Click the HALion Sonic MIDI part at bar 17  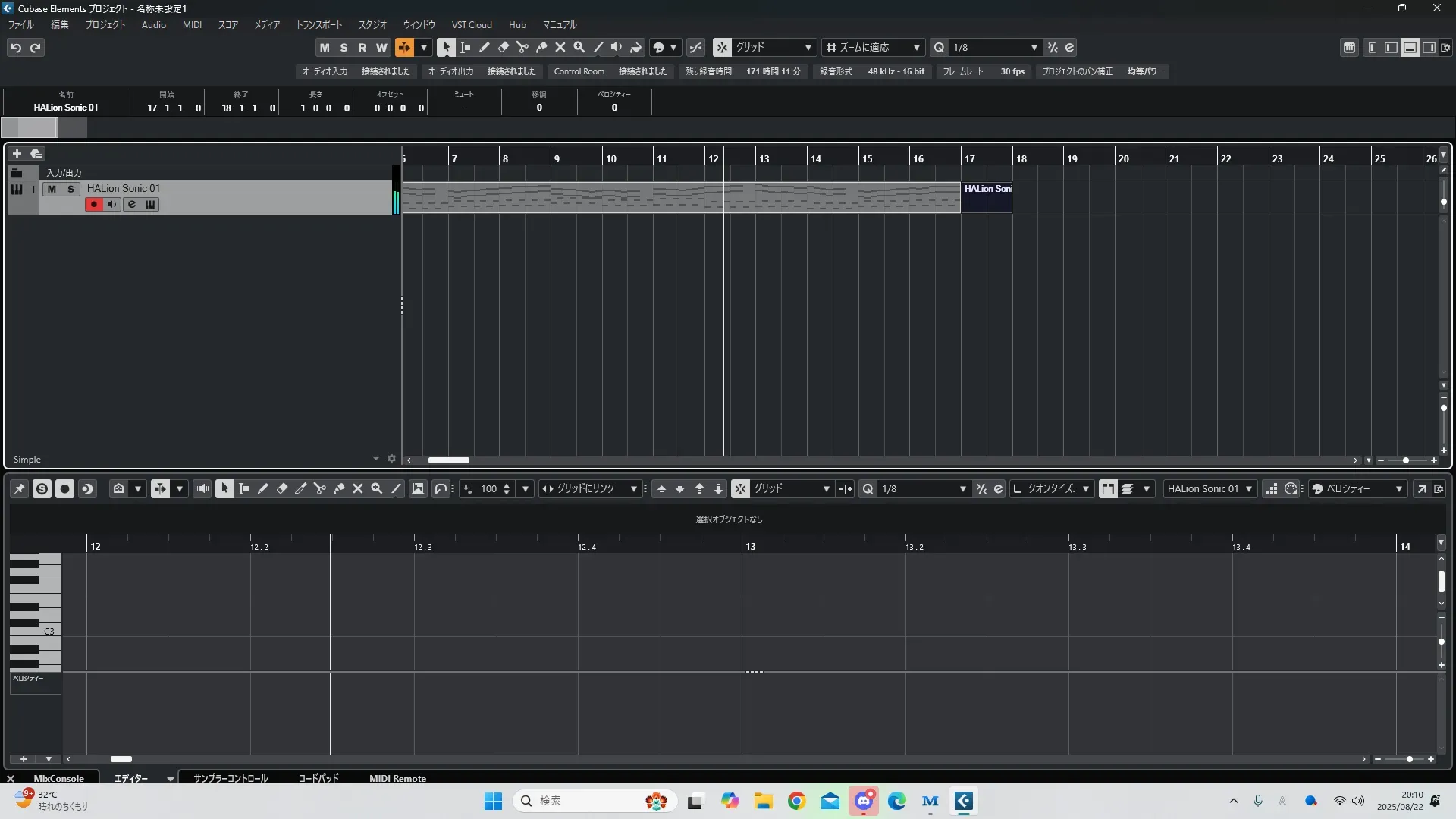click(987, 199)
